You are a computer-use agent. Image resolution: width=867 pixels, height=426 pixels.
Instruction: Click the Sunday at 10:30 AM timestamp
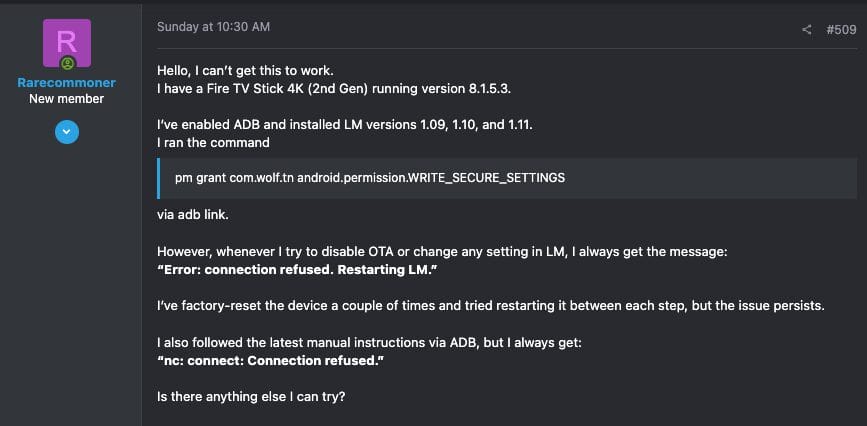(213, 27)
